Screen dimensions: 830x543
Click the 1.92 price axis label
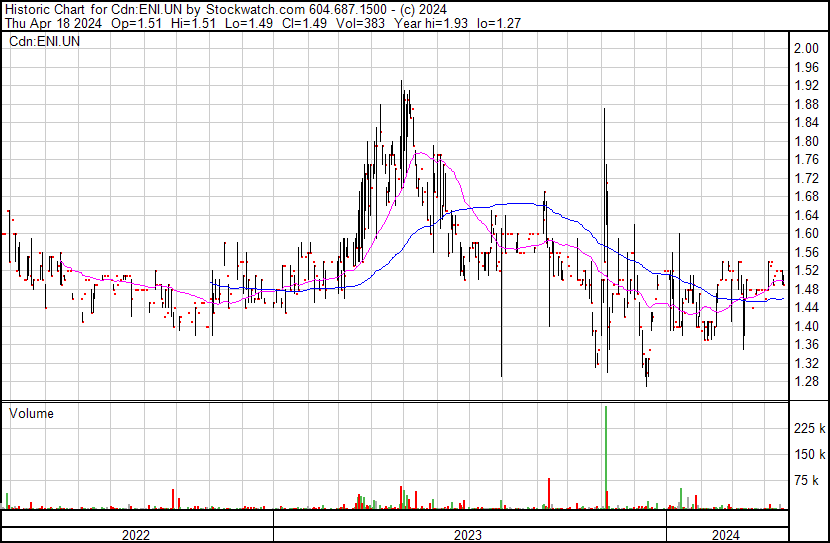pos(805,86)
